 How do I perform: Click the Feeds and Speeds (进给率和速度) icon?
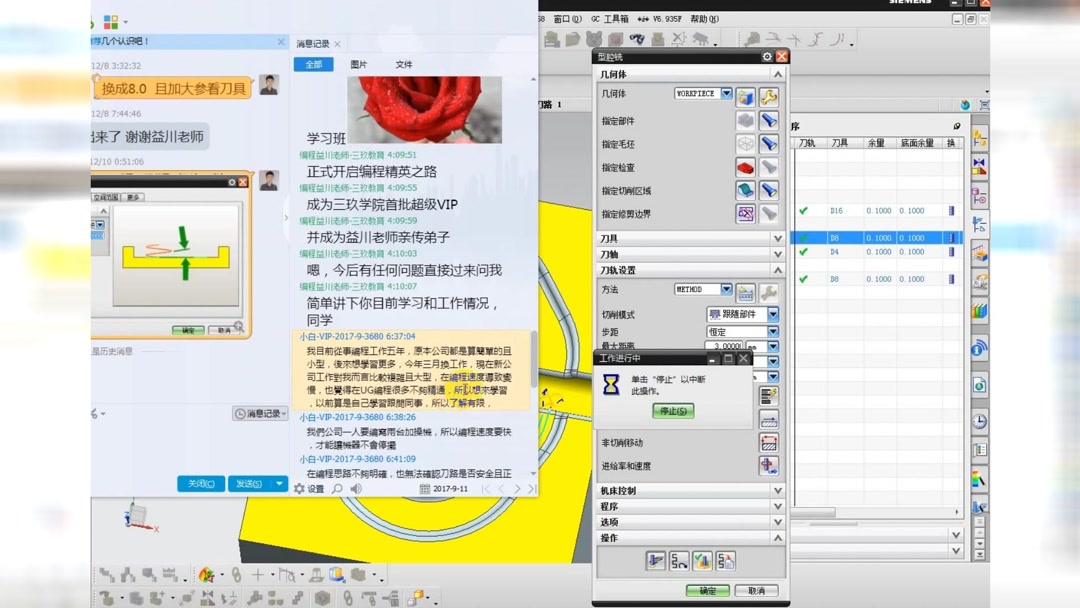point(770,464)
